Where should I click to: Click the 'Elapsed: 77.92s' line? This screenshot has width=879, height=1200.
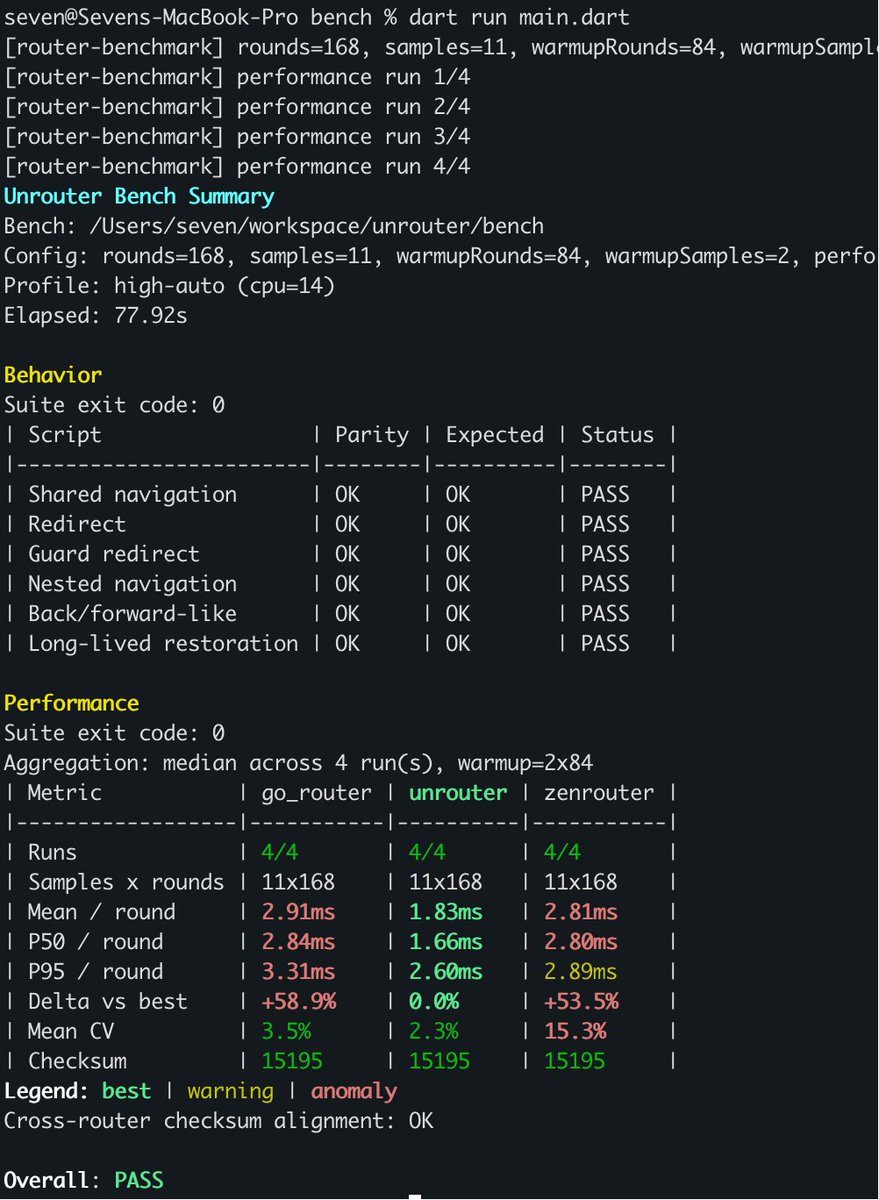coord(96,317)
